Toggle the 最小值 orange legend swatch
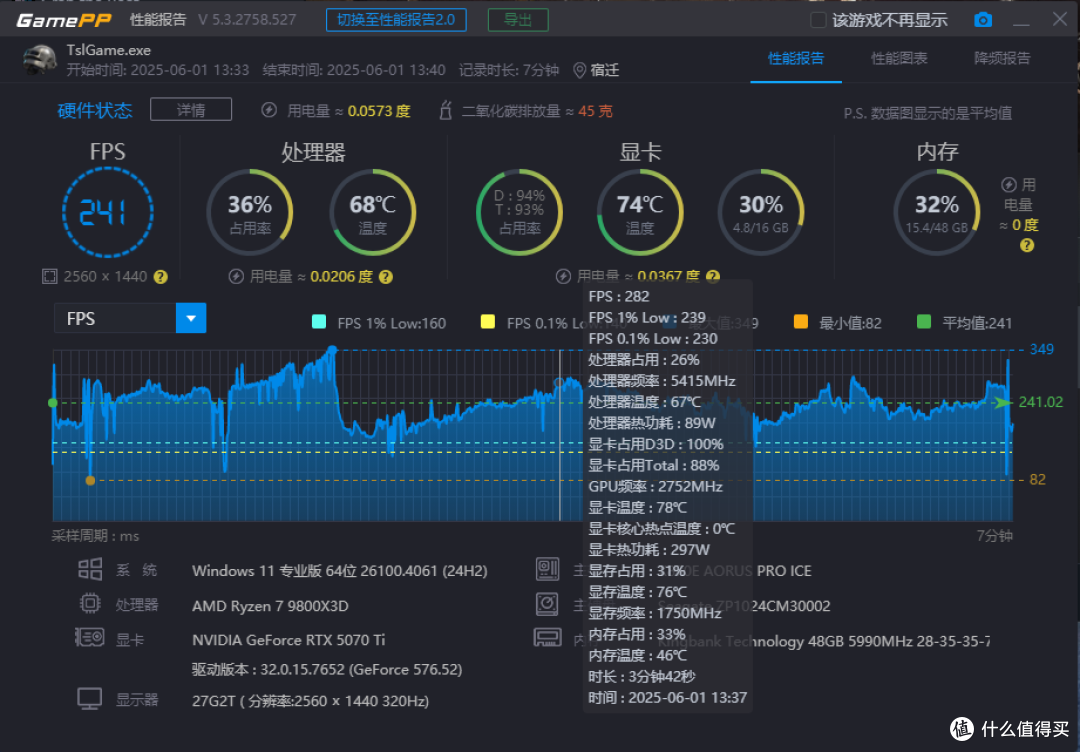 [x=800, y=322]
